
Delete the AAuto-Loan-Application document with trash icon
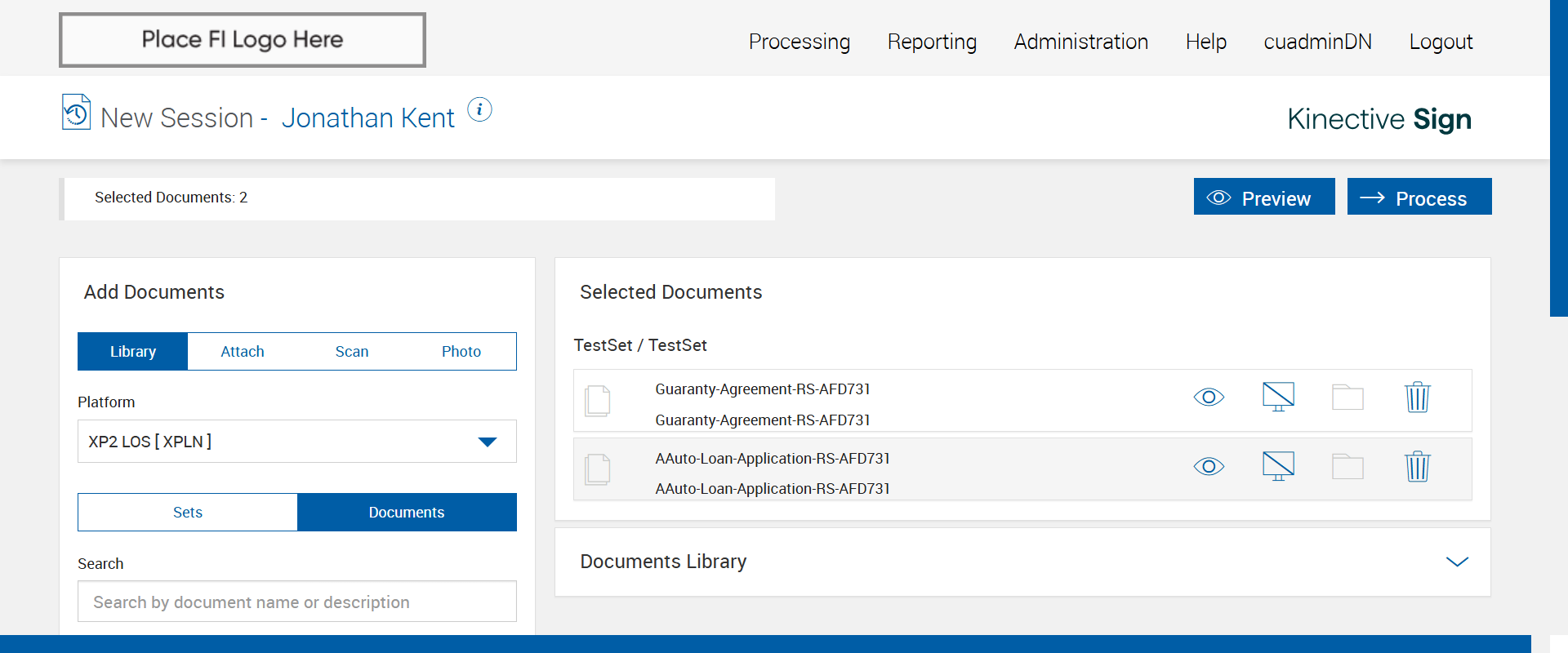1417,467
